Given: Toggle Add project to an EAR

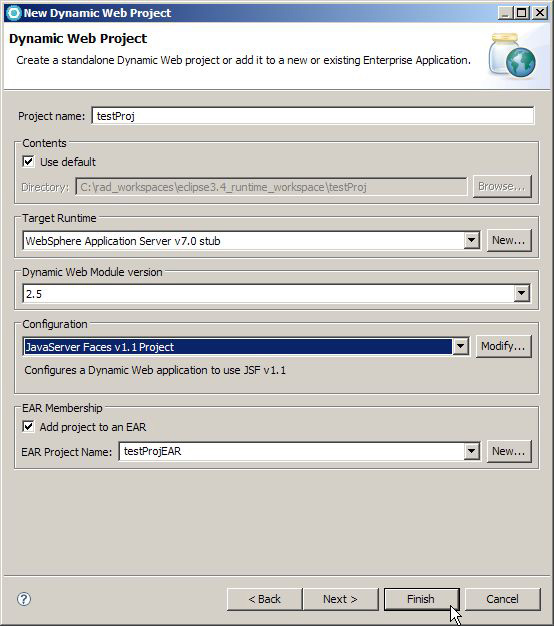Looking at the screenshot, I should click(28, 427).
